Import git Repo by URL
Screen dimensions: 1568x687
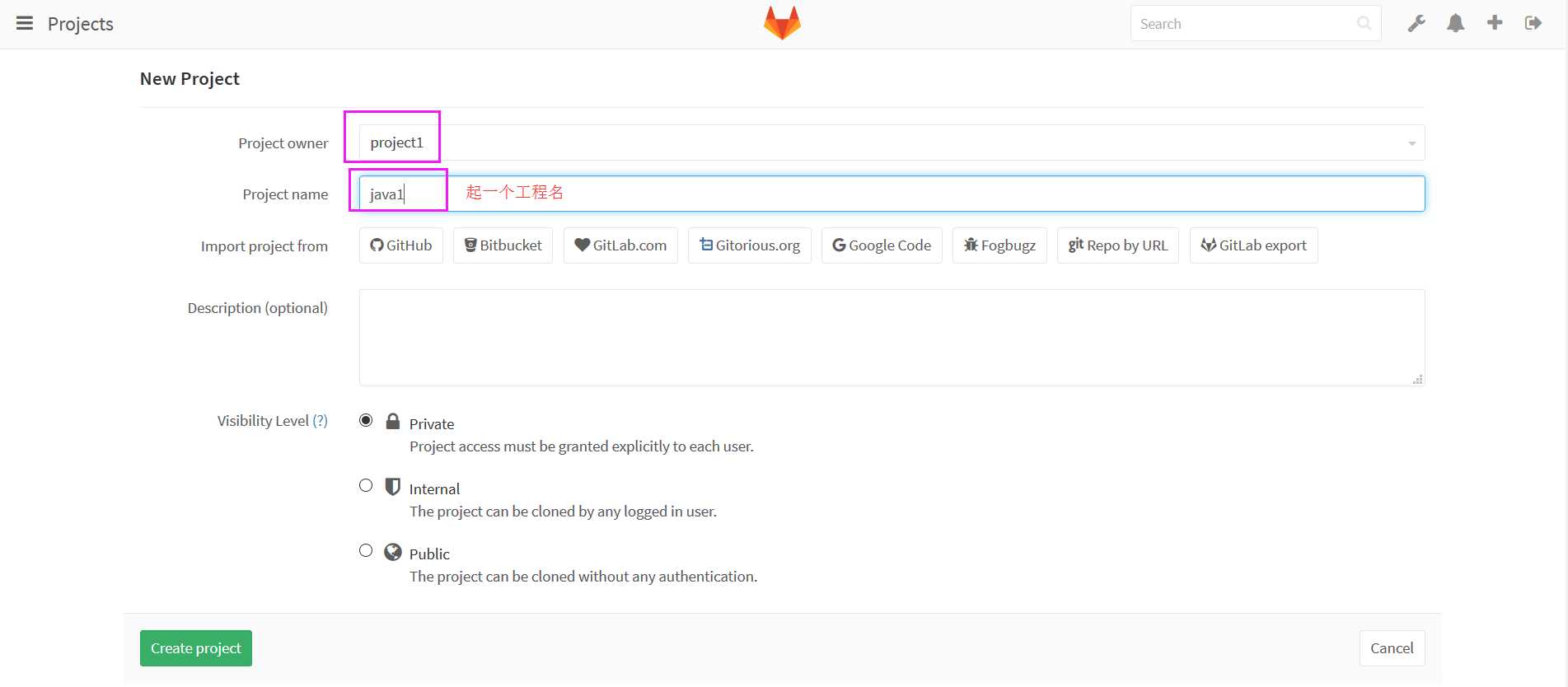(1118, 245)
